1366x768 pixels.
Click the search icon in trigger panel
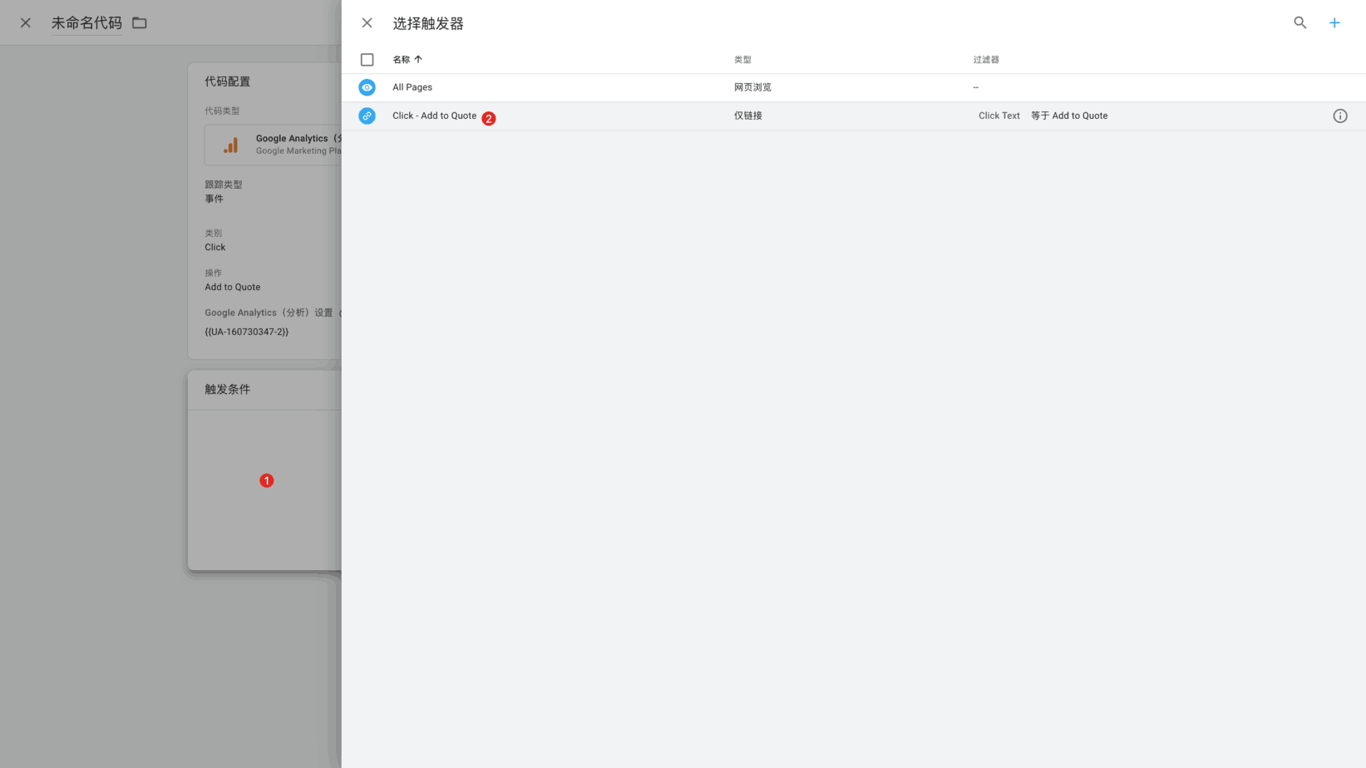click(x=1300, y=22)
